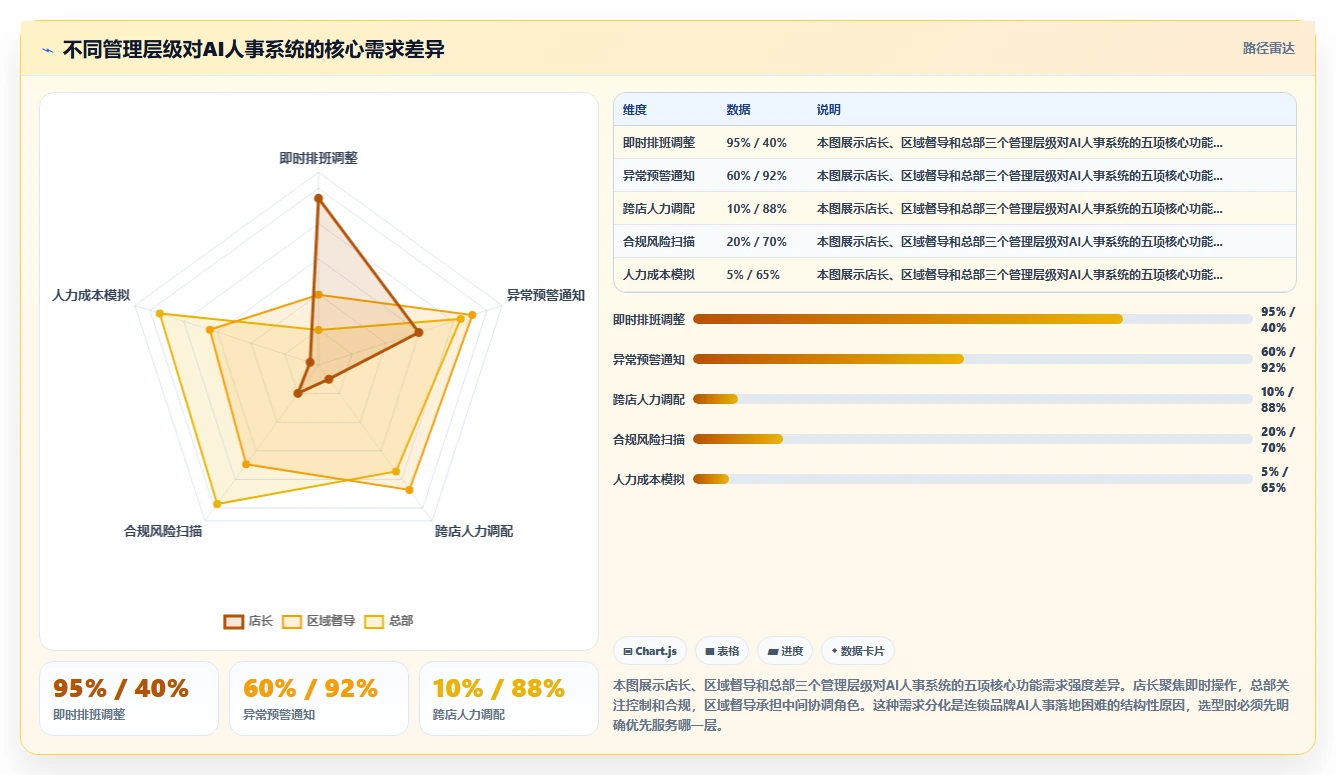
Task: Toggle the 总部 legend item
Action: coord(389,621)
